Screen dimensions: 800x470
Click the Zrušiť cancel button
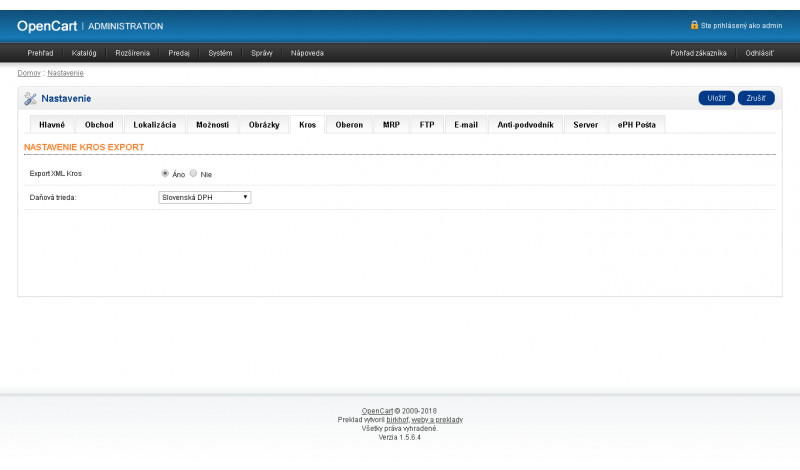click(756, 98)
